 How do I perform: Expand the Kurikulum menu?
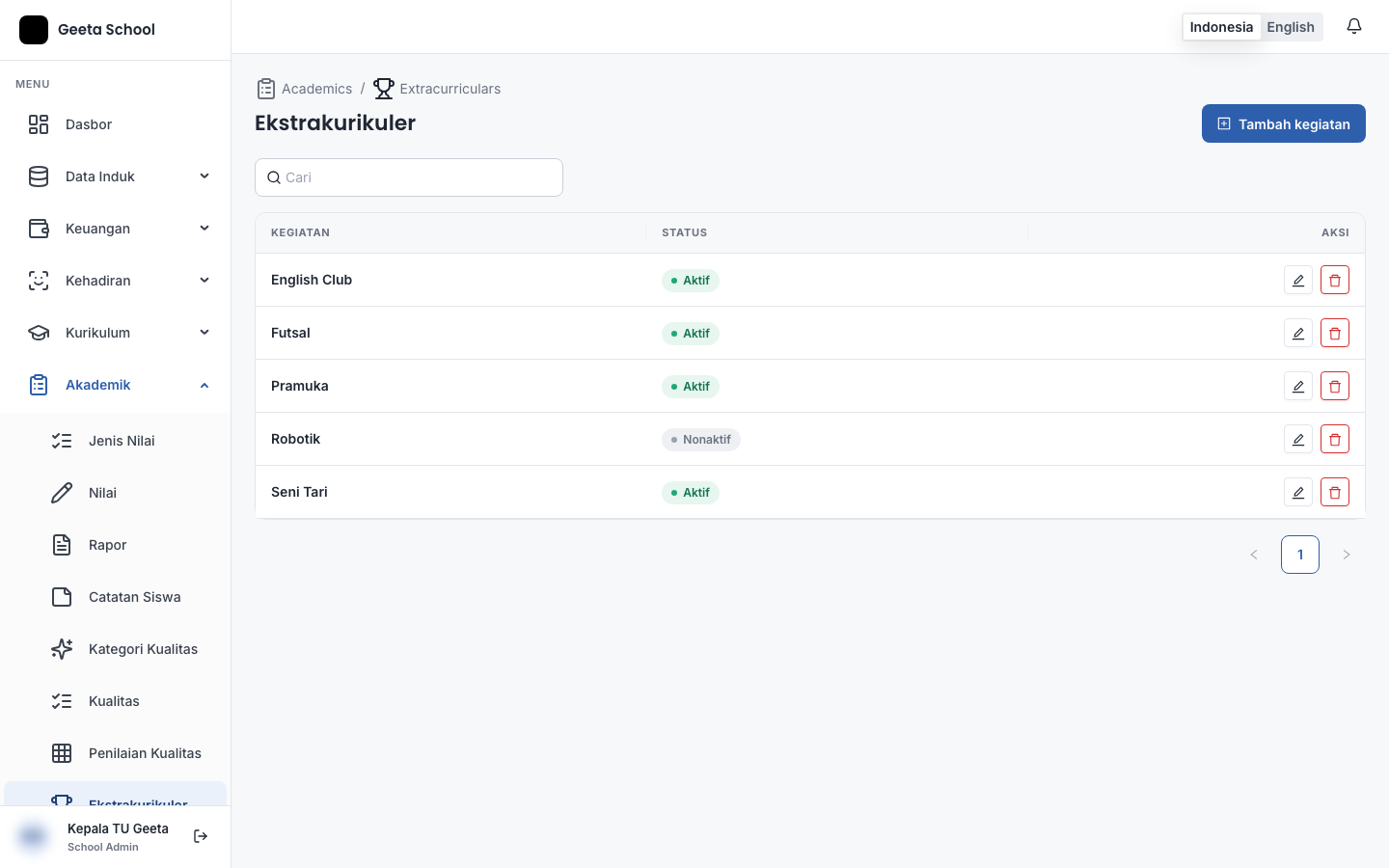pos(116,333)
